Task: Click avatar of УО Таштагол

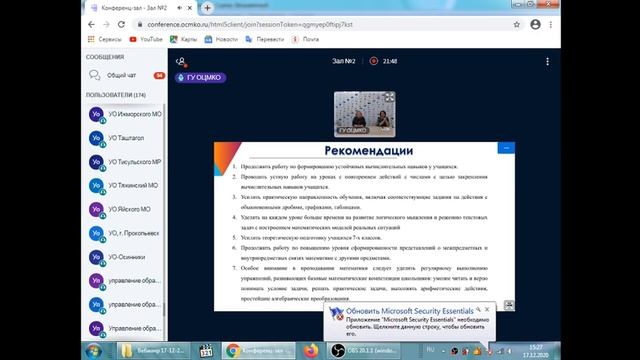Action: pyautogui.click(x=96, y=138)
